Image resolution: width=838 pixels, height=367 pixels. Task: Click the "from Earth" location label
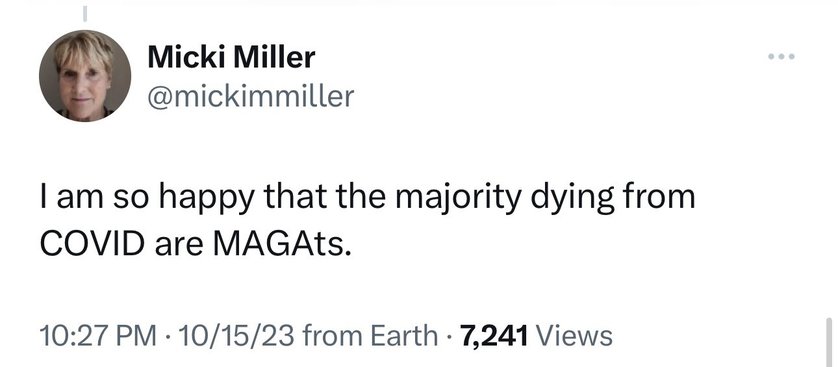tap(370, 336)
